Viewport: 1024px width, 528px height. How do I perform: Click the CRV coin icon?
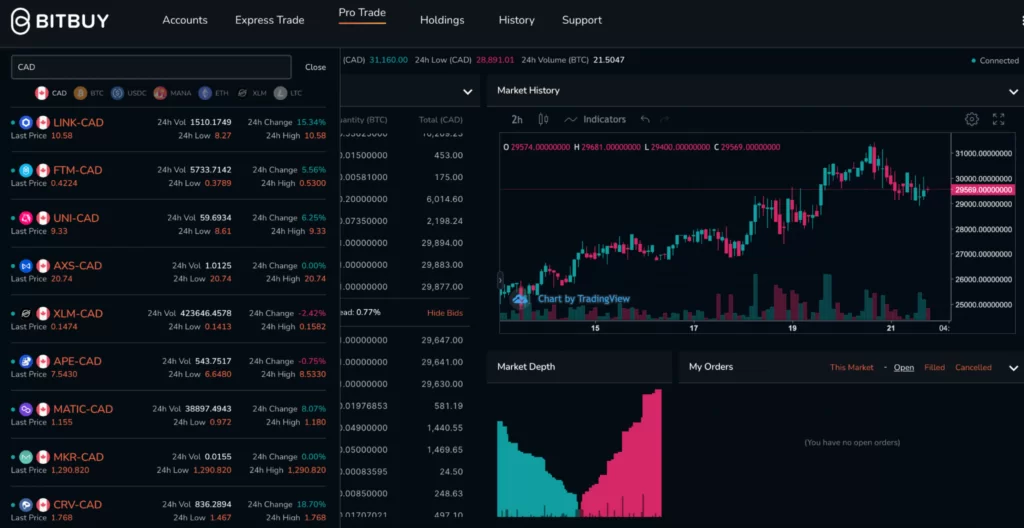coord(26,504)
